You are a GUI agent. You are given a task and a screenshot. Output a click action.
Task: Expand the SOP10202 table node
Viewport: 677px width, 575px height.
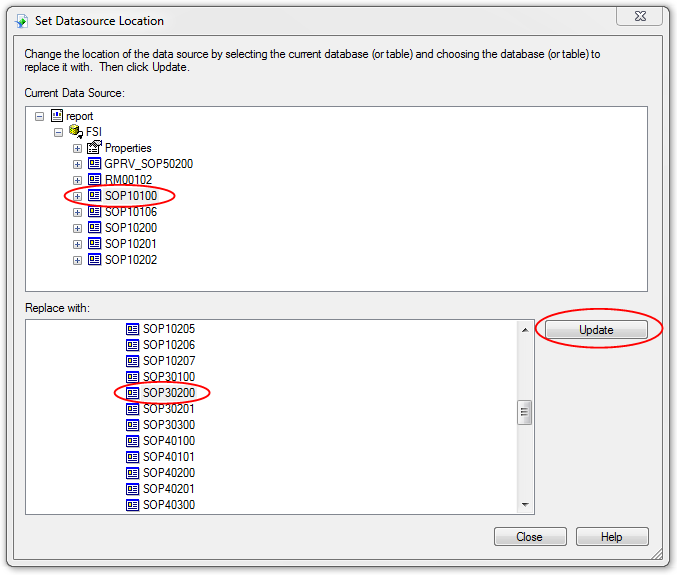(77, 260)
